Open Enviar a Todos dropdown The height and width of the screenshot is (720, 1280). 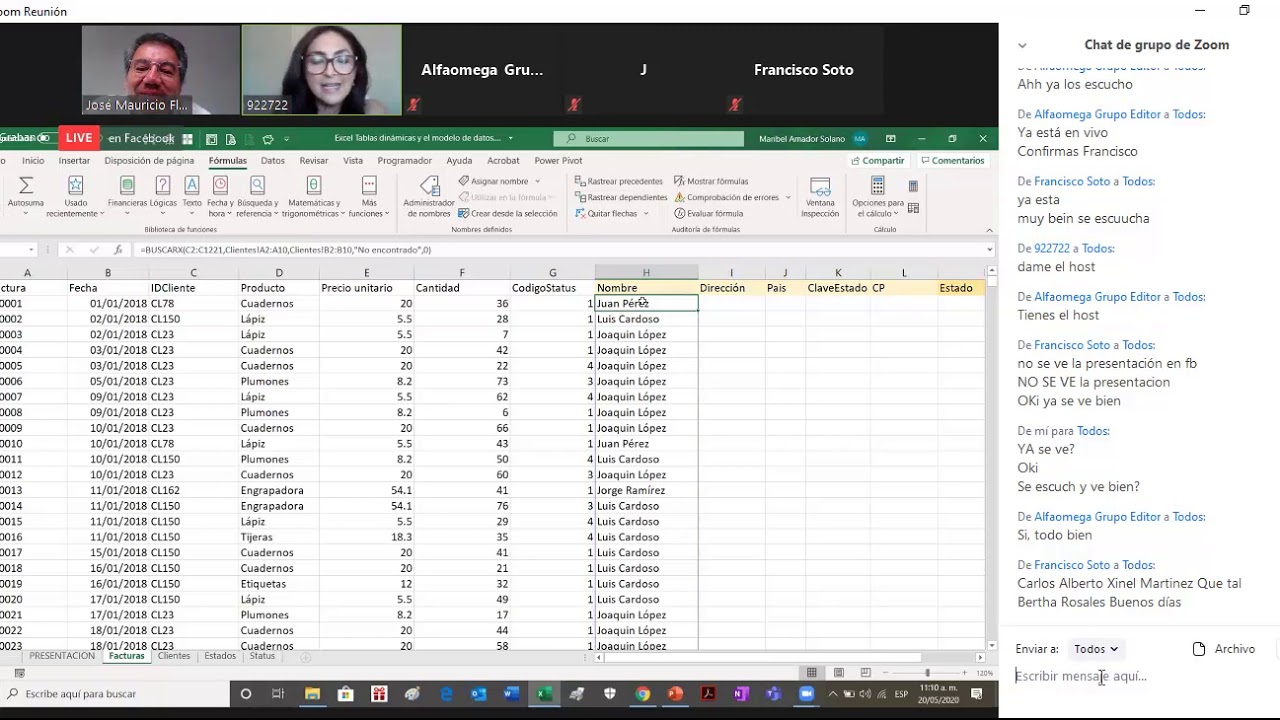click(x=1095, y=649)
